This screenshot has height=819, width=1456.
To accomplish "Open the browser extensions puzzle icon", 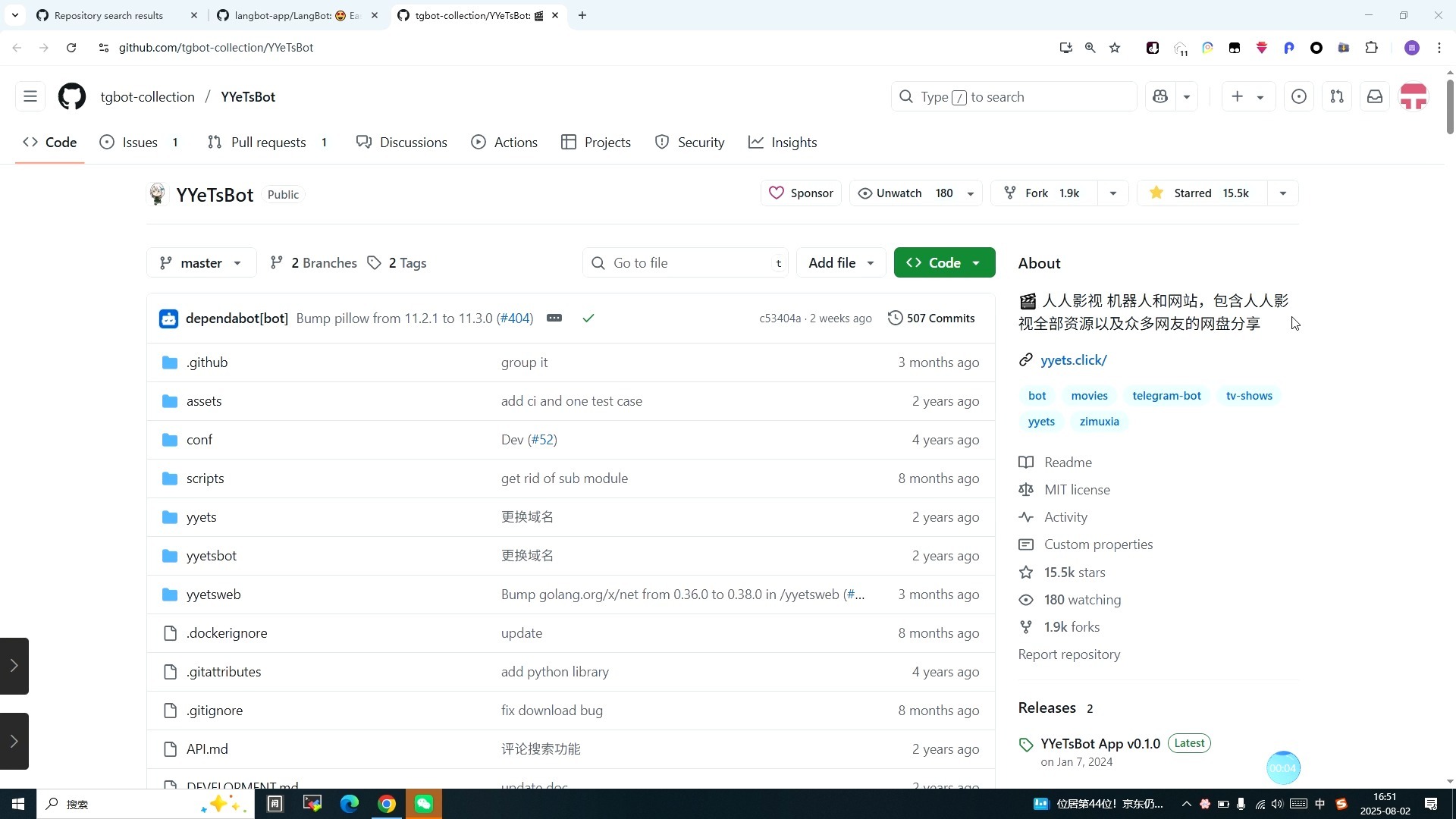I will (1371, 48).
